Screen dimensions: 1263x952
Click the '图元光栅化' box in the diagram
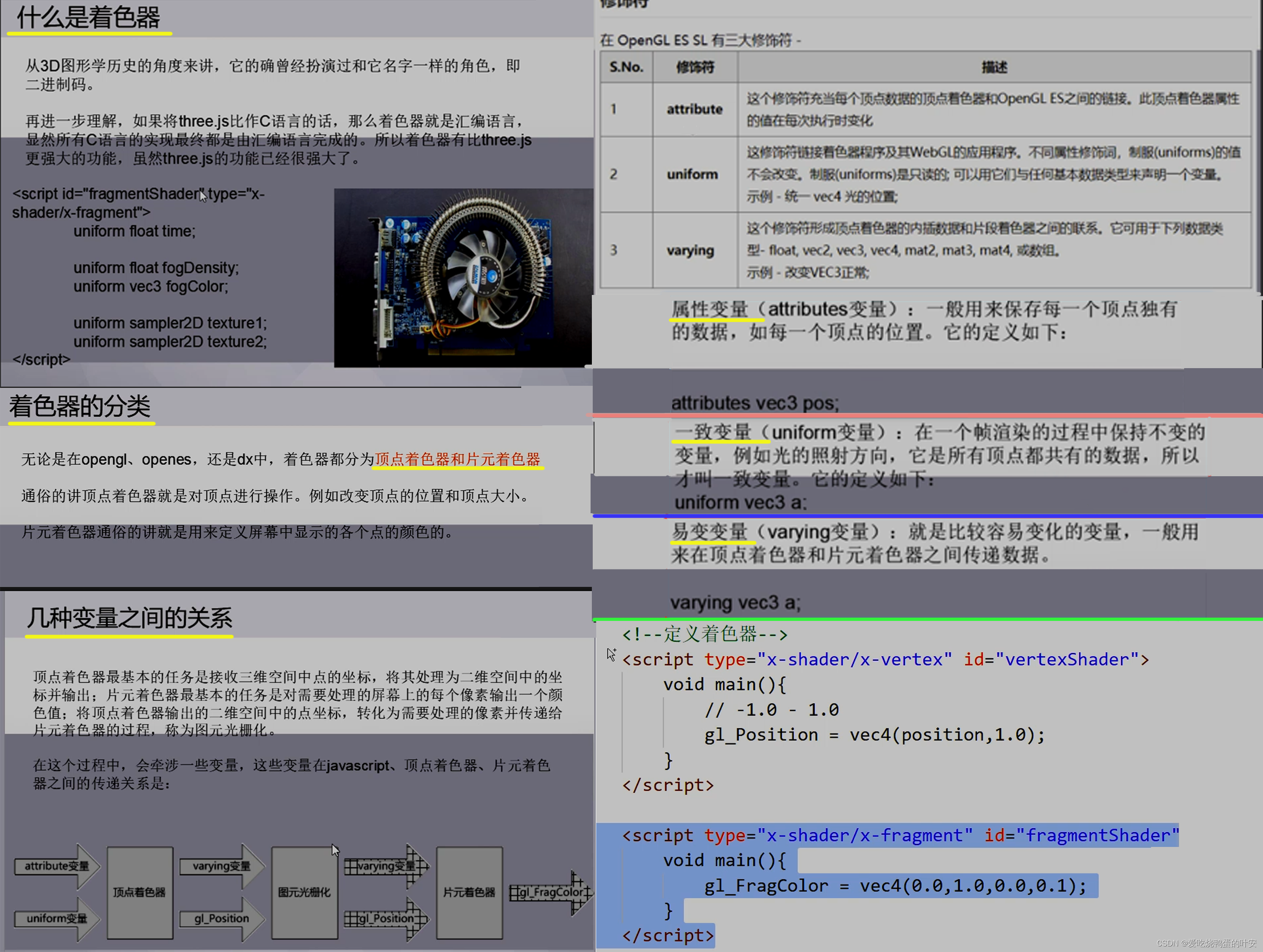304,892
